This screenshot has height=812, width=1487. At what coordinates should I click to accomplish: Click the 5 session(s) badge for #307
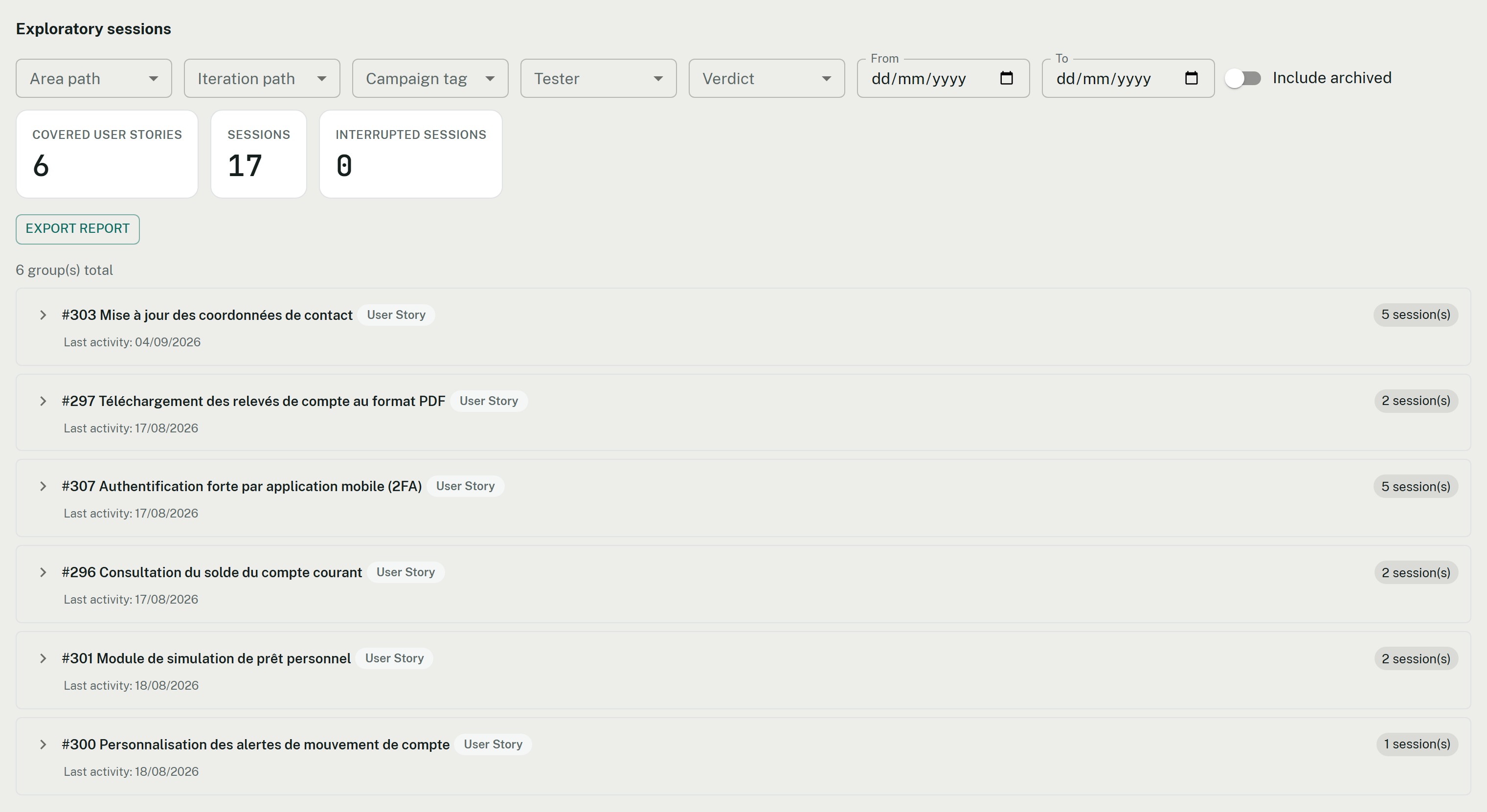point(1416,487)
